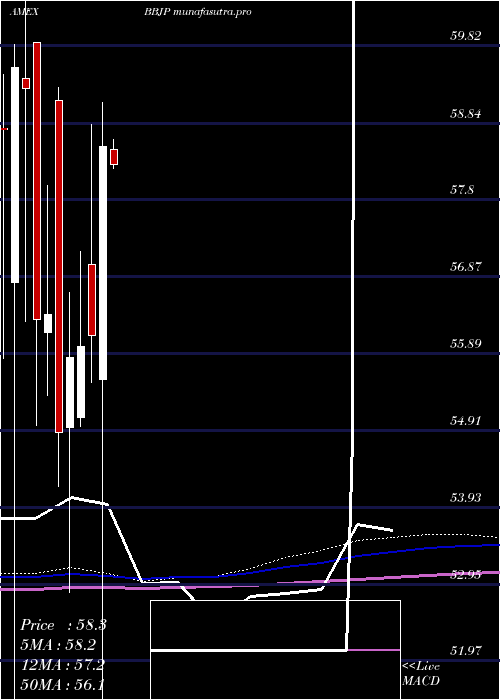Viewport: 500px width, 700px height.
Task: Click the 57.8 price axis label
Action: click(462, 190)
